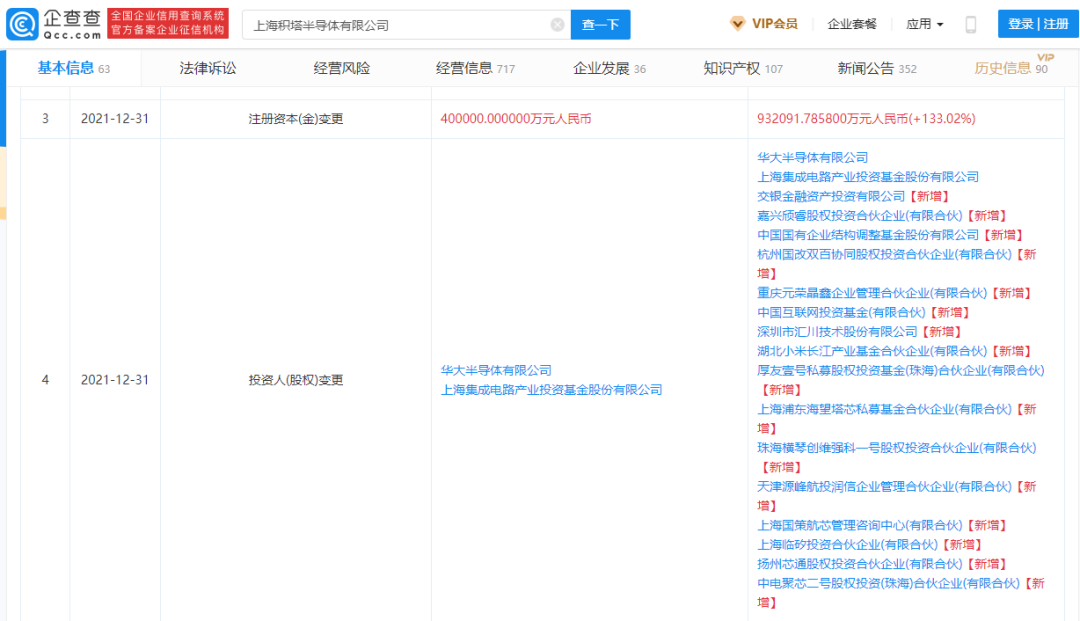
Task: Click the 400000.000000万元人民币 value
Action: (516, 118)
